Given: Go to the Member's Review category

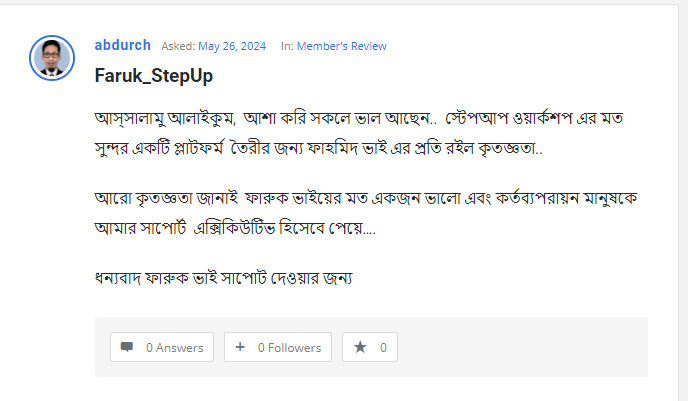Looking at the screenshot, I should point(341,46).
